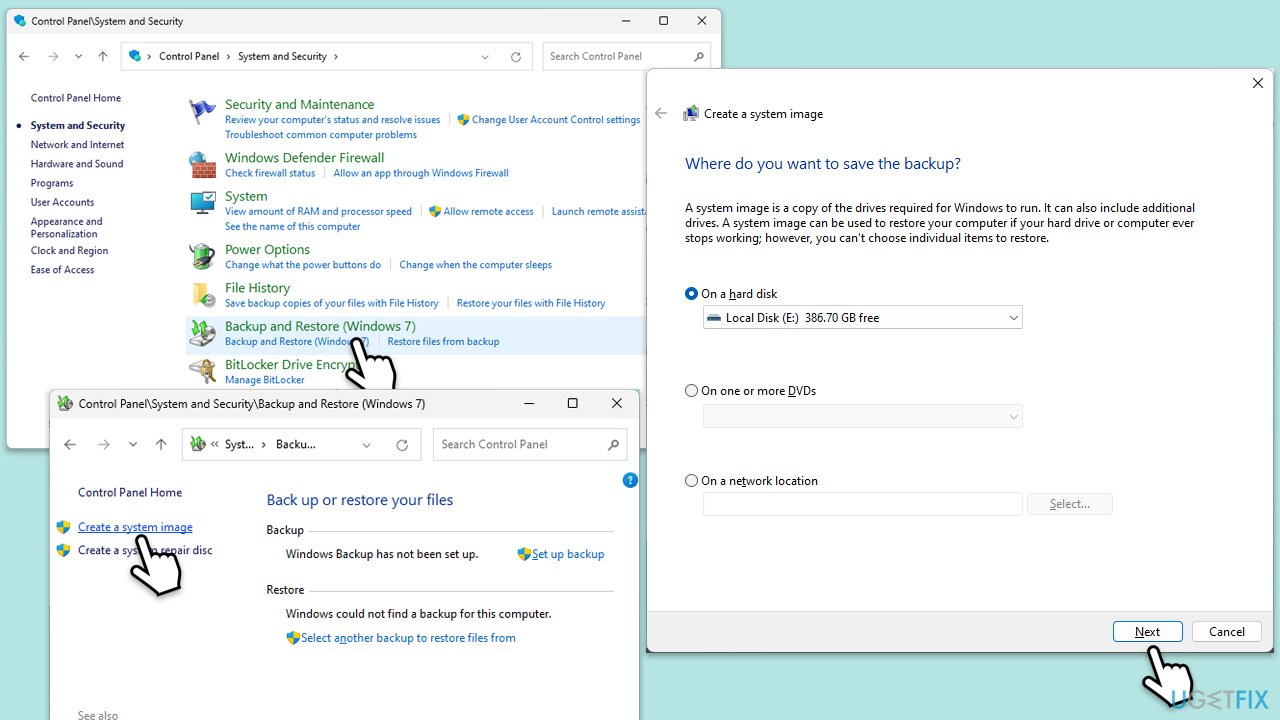Refresh the Backup and Restore window
This screenshot has height=720, width=1280.
[402, 445]
